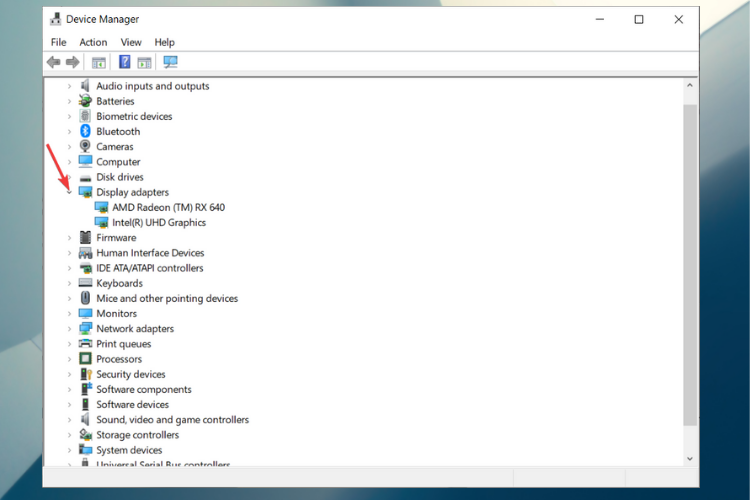Click the Biometric devices fingerprint icon
Viewport: 750px width, 500px height.
[x=85, y=116]
